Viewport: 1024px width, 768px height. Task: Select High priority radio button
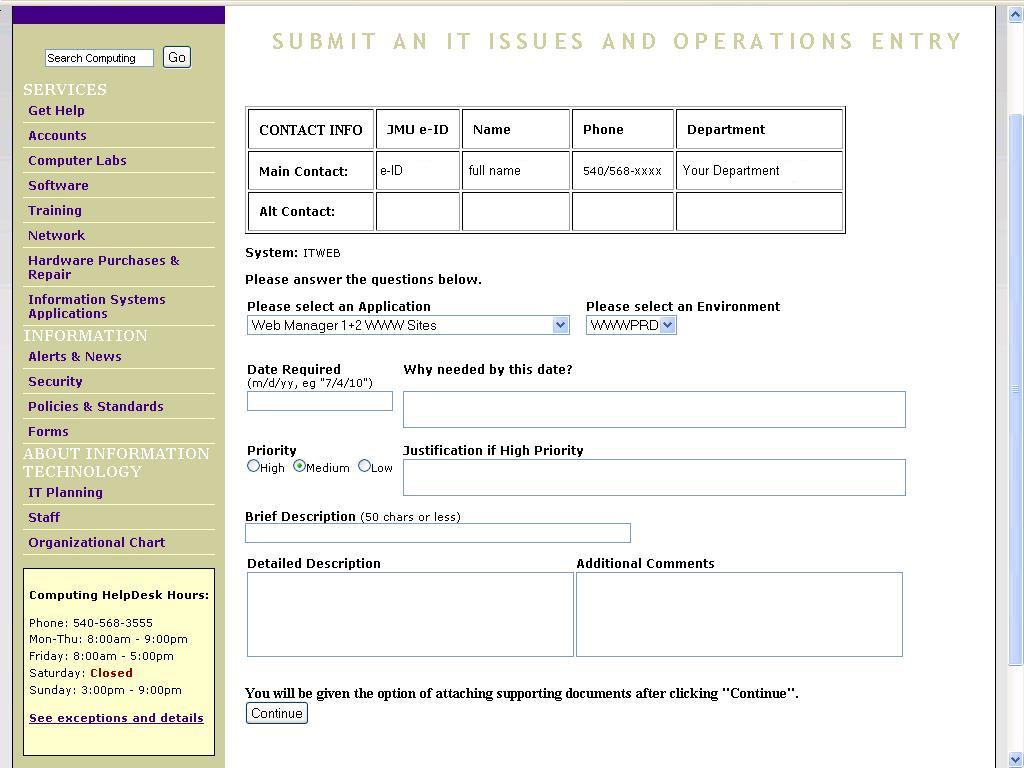click(253, 466)
